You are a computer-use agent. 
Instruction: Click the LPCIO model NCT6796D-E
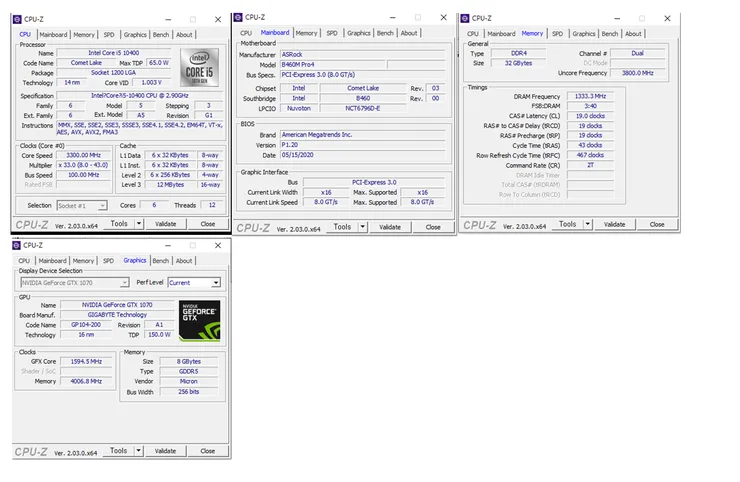[363, 109]
